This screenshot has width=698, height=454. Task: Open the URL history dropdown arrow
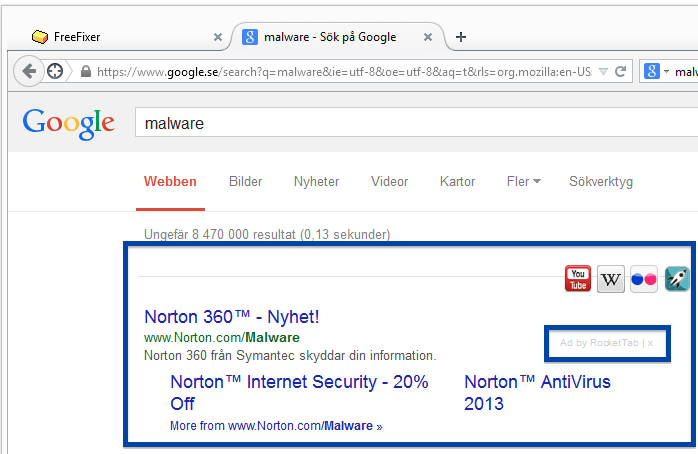click(x=603, y=71)
